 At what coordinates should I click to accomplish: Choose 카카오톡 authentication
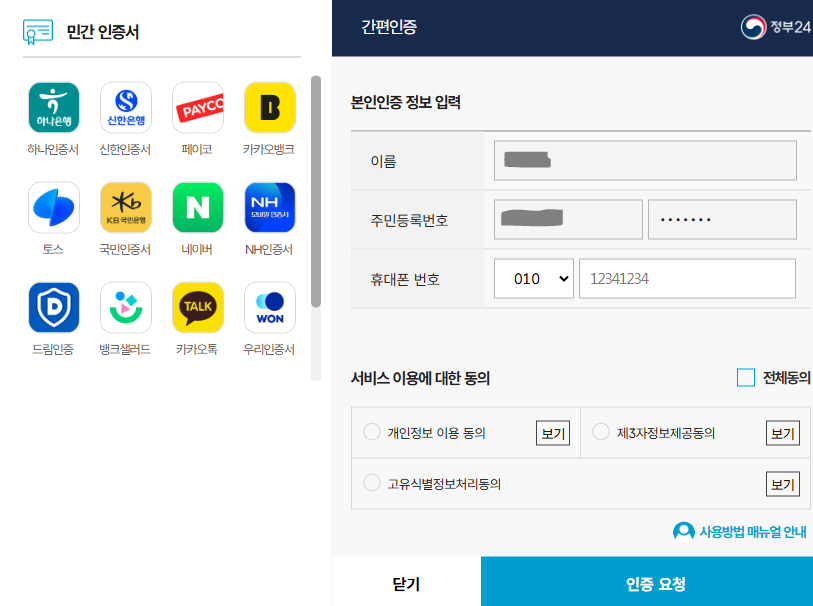point(197,307)
